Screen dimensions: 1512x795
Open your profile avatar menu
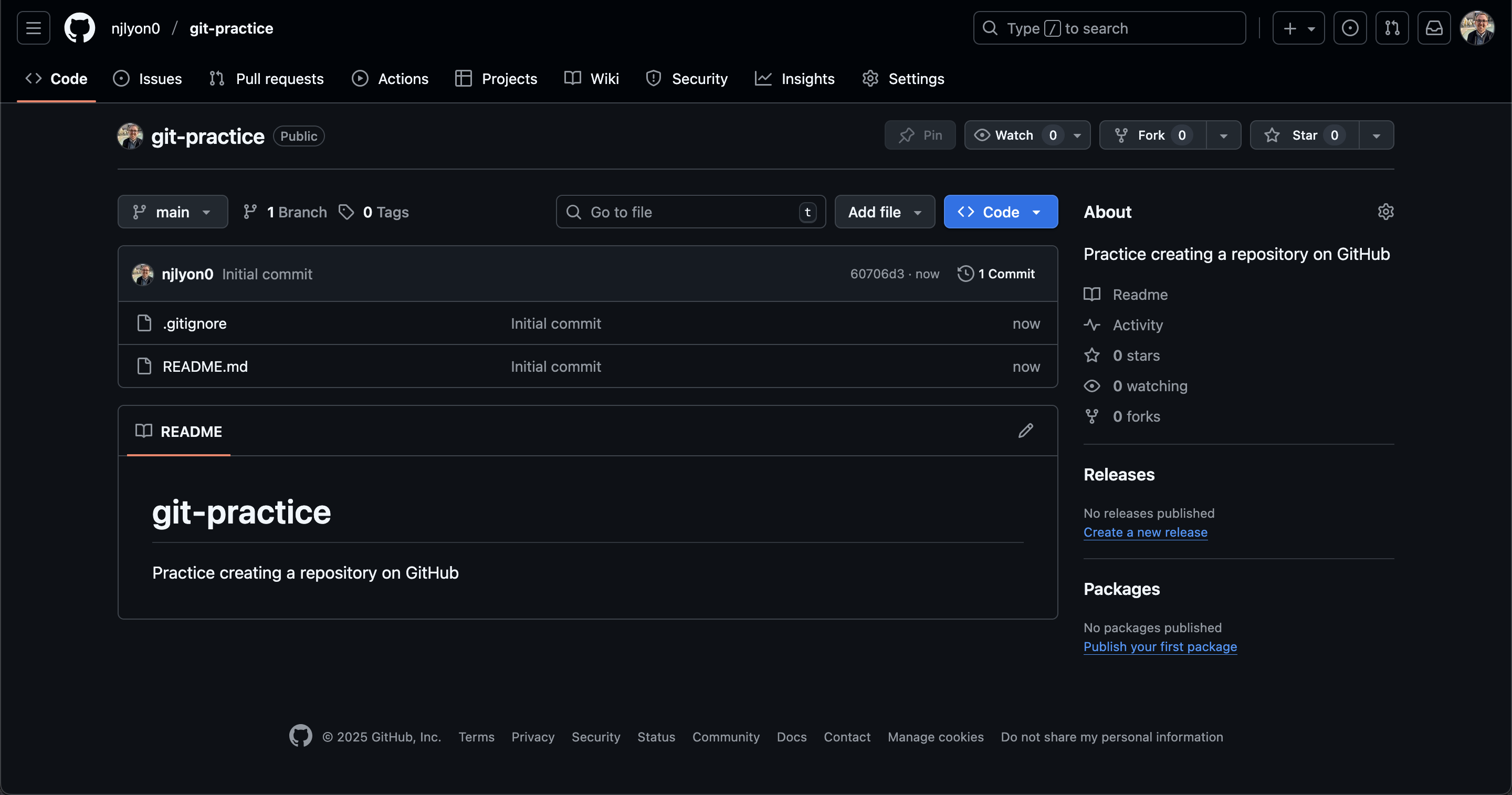pos(1478,28)
